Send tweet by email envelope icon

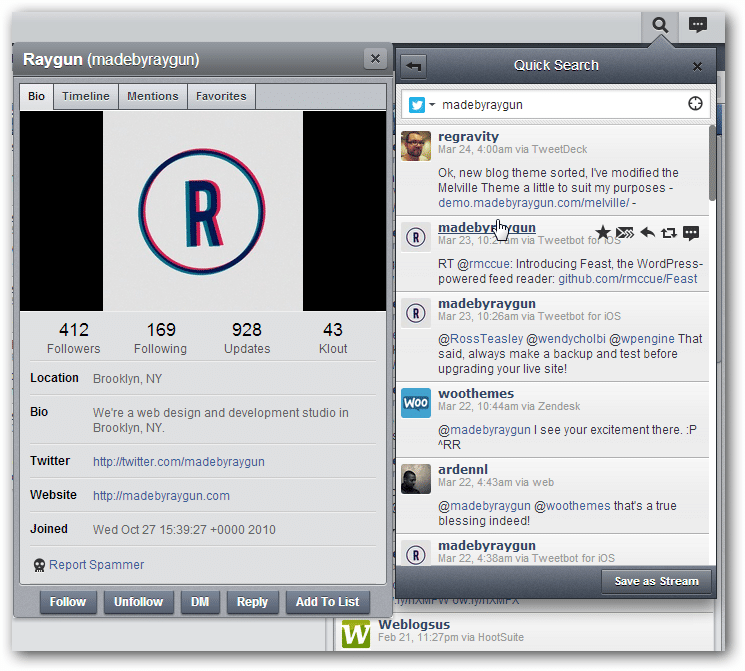625,233
